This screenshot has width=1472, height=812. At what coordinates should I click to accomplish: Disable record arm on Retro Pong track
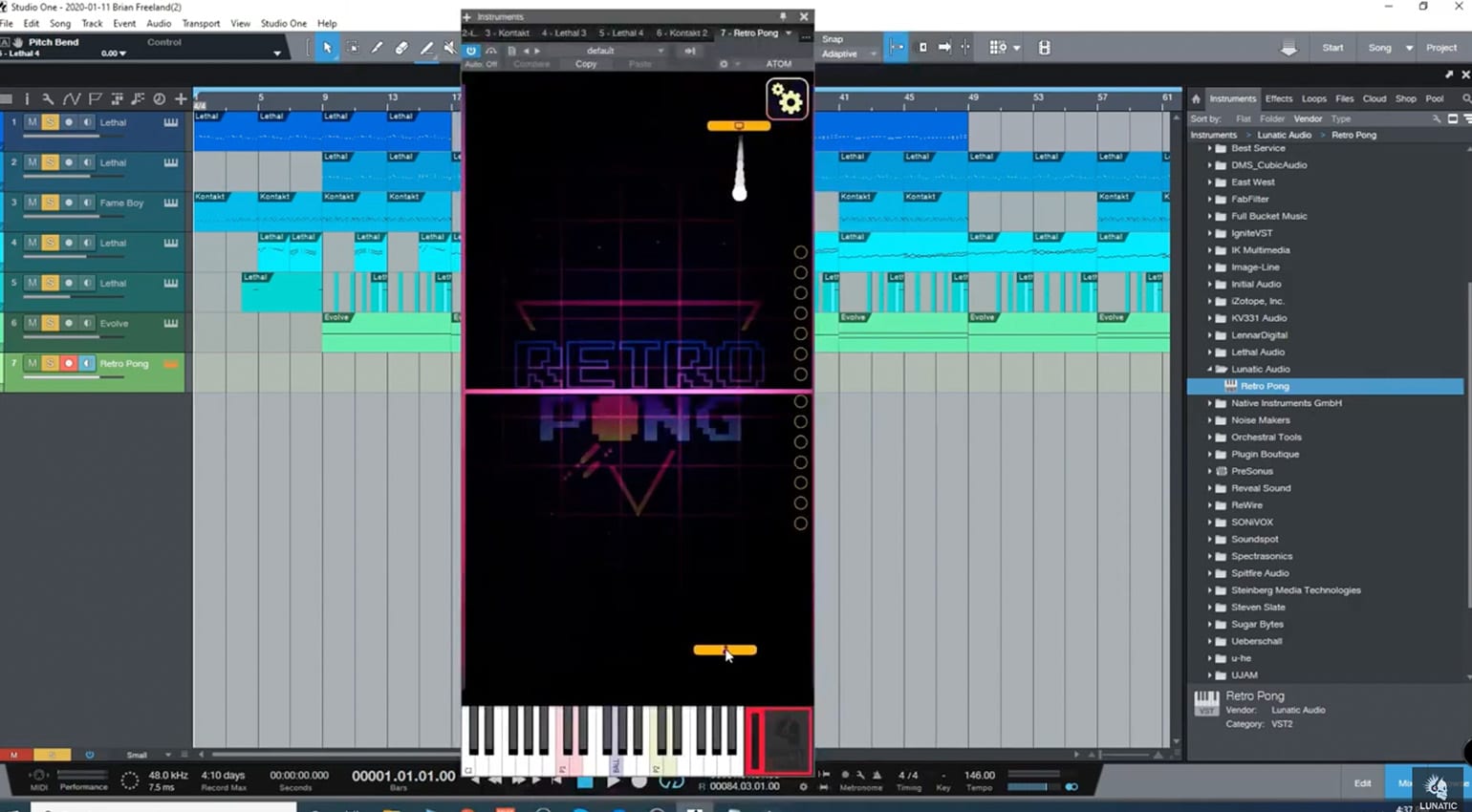point(68,363)
